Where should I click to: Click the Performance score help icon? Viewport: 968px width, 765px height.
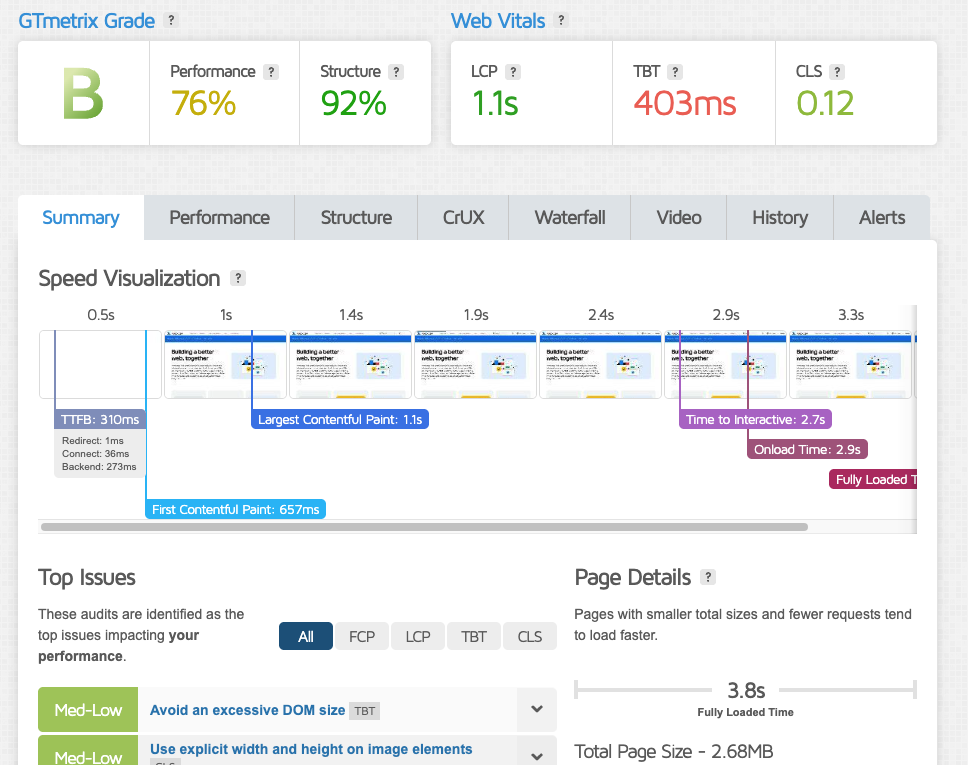(x=270, y=72)
